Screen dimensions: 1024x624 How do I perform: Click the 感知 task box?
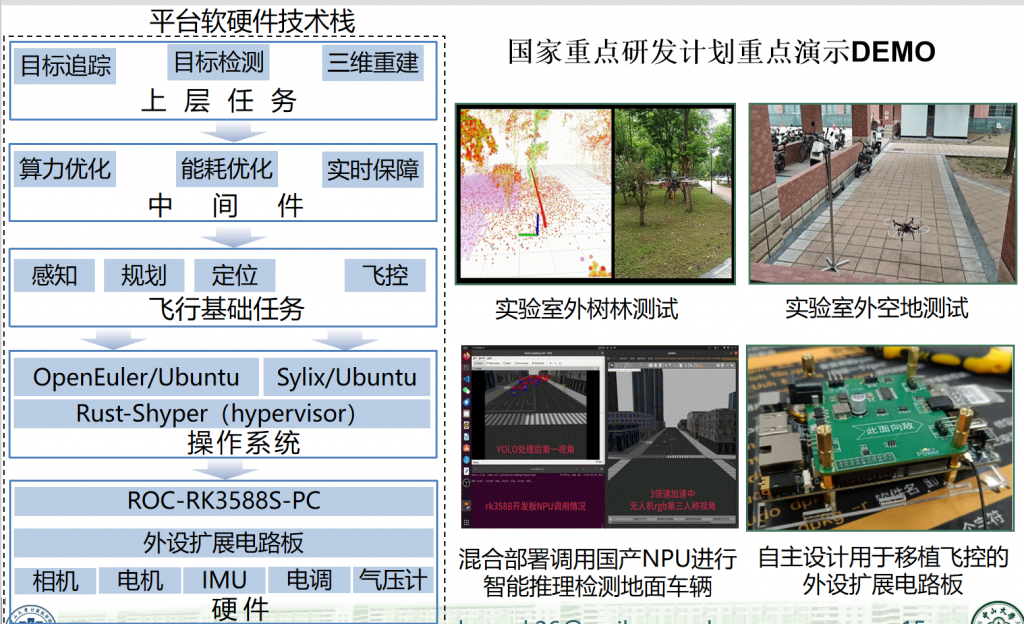click(x=54, y=275)
